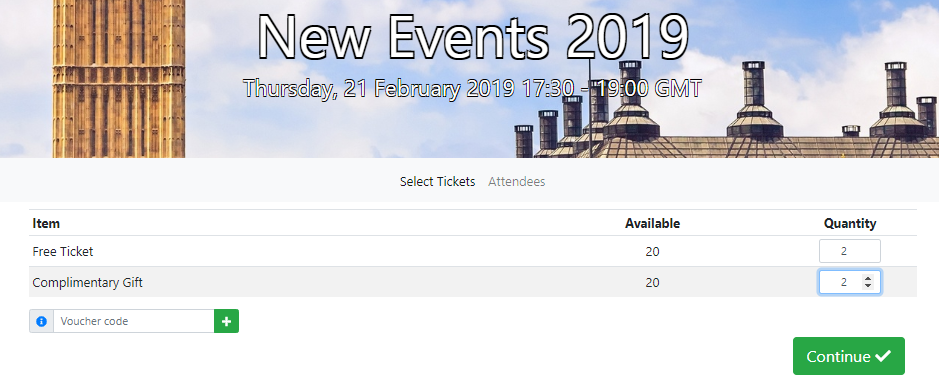The width and height of the screenshot is (939, 381).
Task: Click the Available column header
Action: pos(652,223)
